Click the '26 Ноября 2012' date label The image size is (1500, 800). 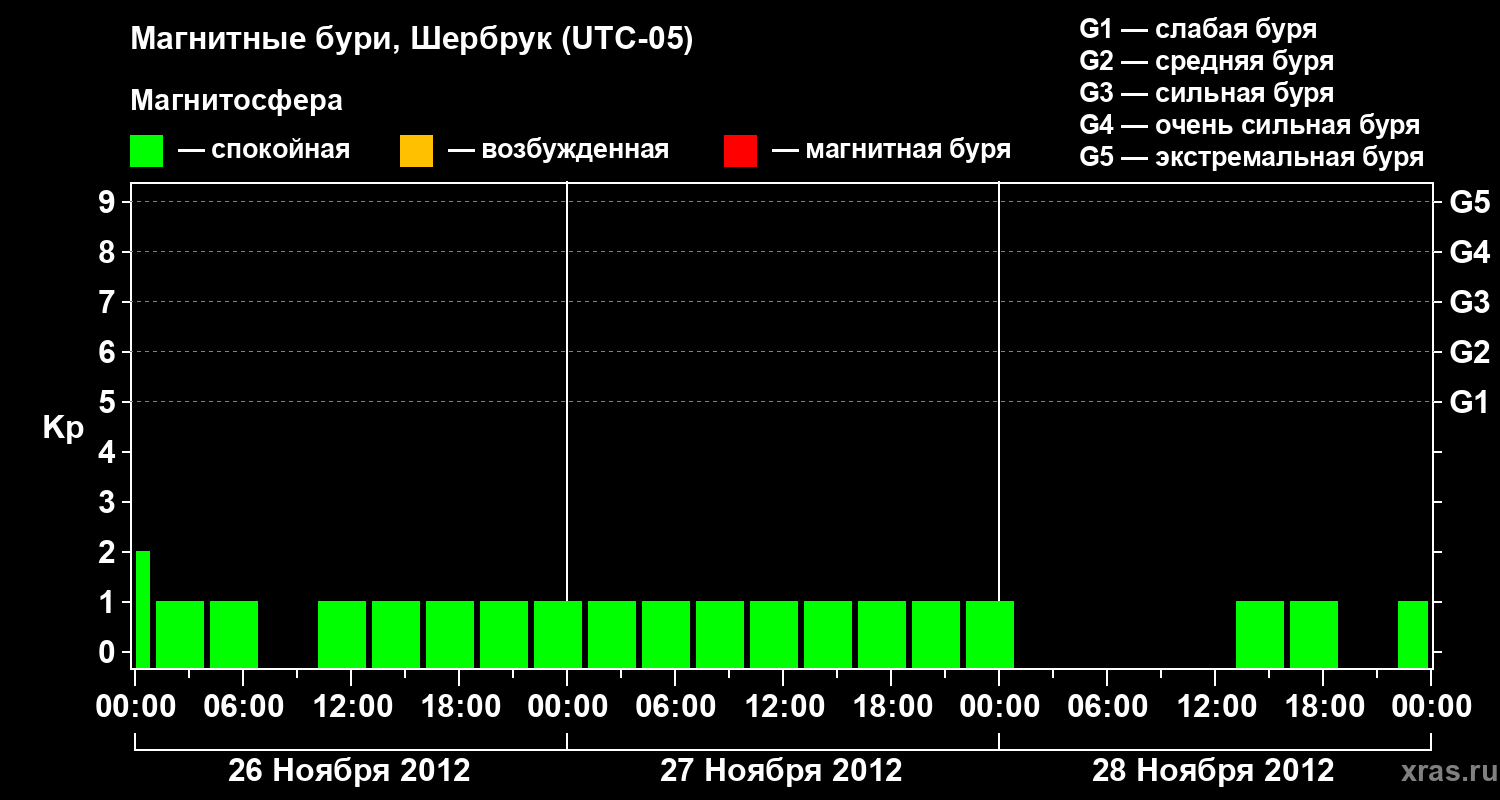pyautogui.click(x=349, y=771)
